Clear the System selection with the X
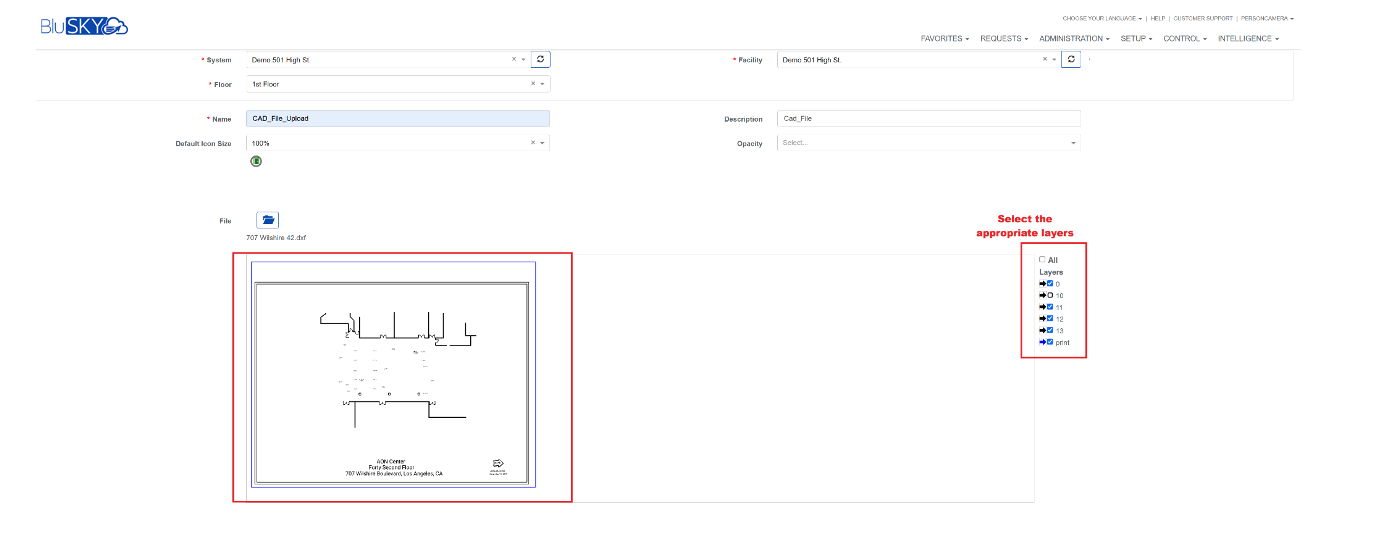Screen dimensions: 1382x540 514,60
